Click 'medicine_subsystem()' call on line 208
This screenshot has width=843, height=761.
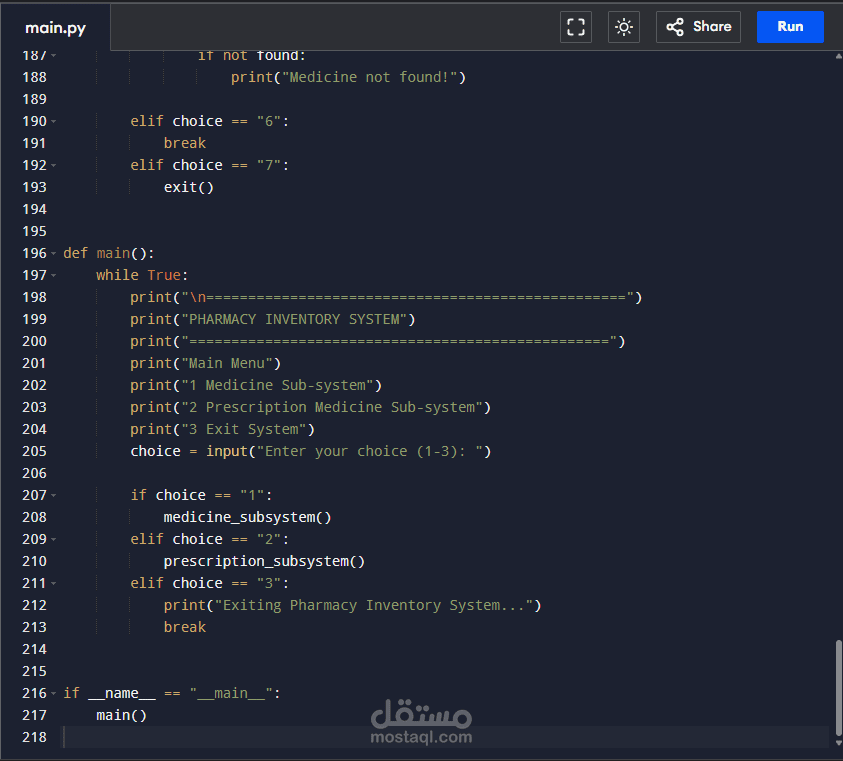(x=247, y=517)
